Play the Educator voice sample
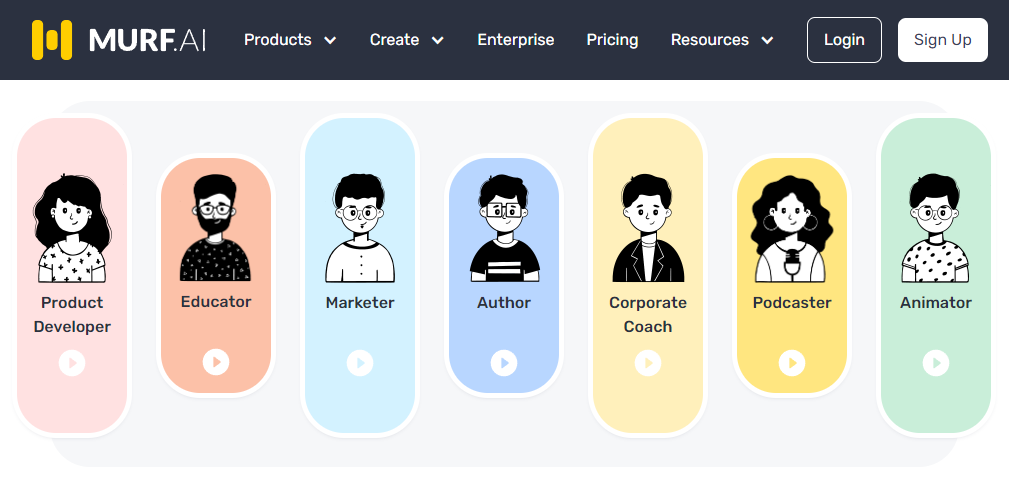 click(x=216, y=362)
